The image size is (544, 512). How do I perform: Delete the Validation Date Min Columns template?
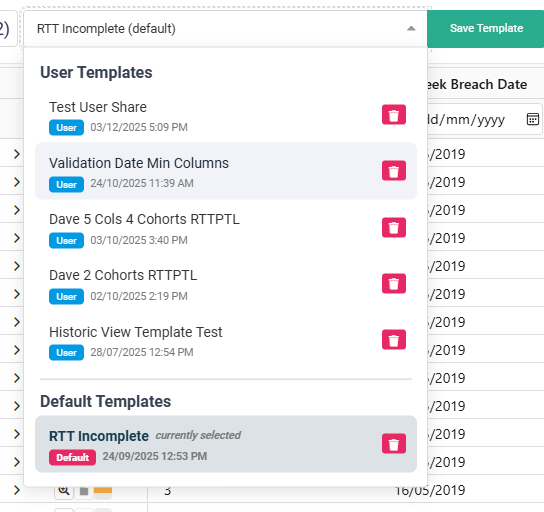pyautogui.click(x=394, y=171)
